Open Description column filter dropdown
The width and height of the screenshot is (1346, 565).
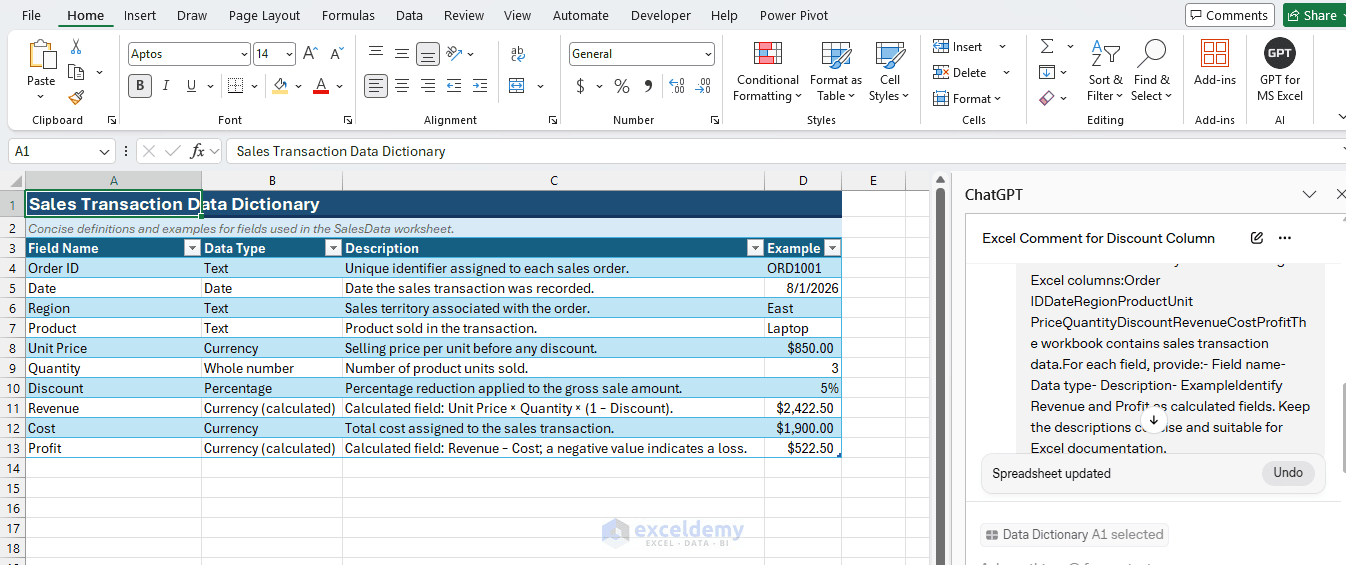pyautogui.click(x=756, y=248)
